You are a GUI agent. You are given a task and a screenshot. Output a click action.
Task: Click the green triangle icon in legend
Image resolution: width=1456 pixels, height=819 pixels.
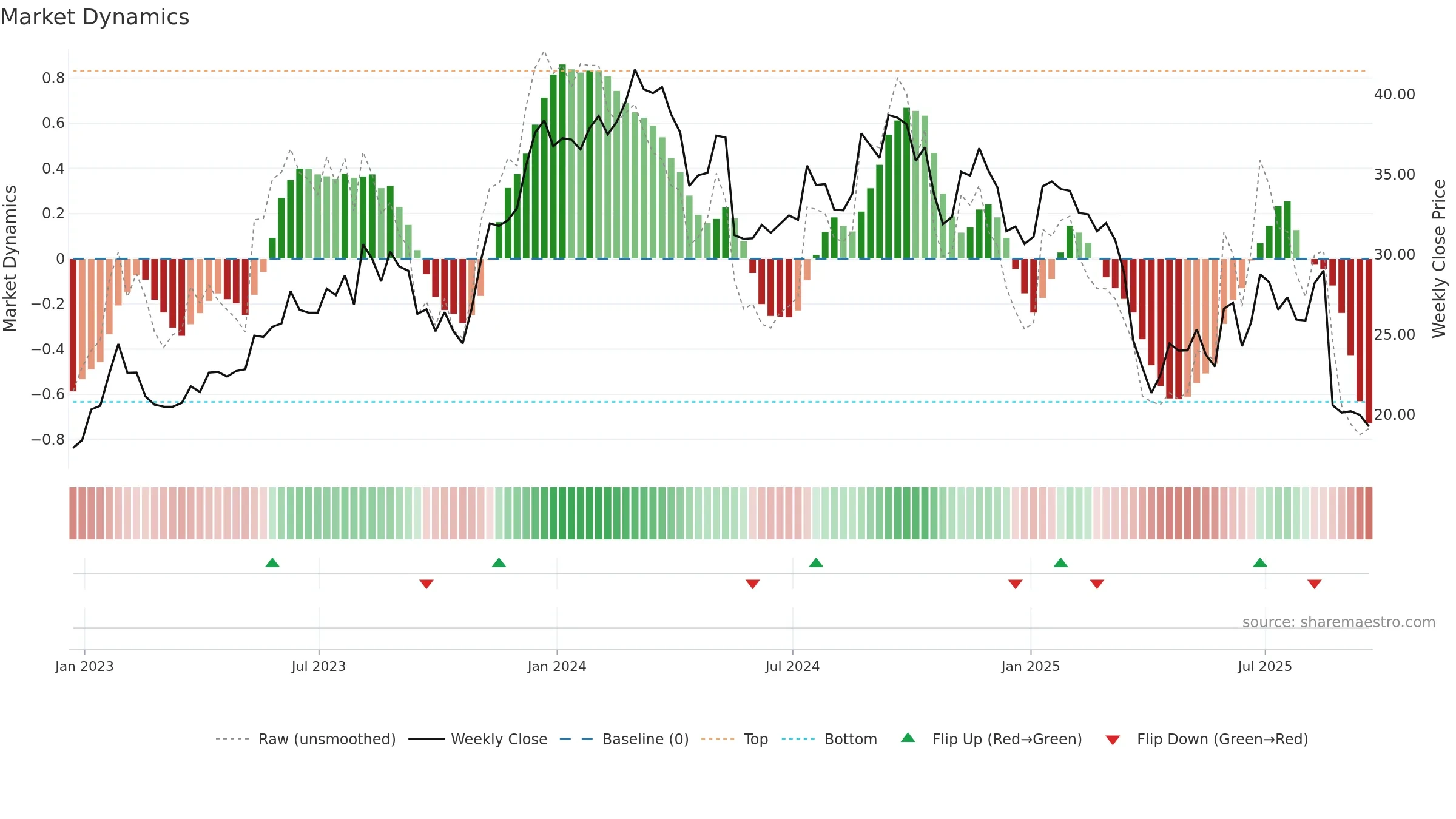tap(908, 738)
